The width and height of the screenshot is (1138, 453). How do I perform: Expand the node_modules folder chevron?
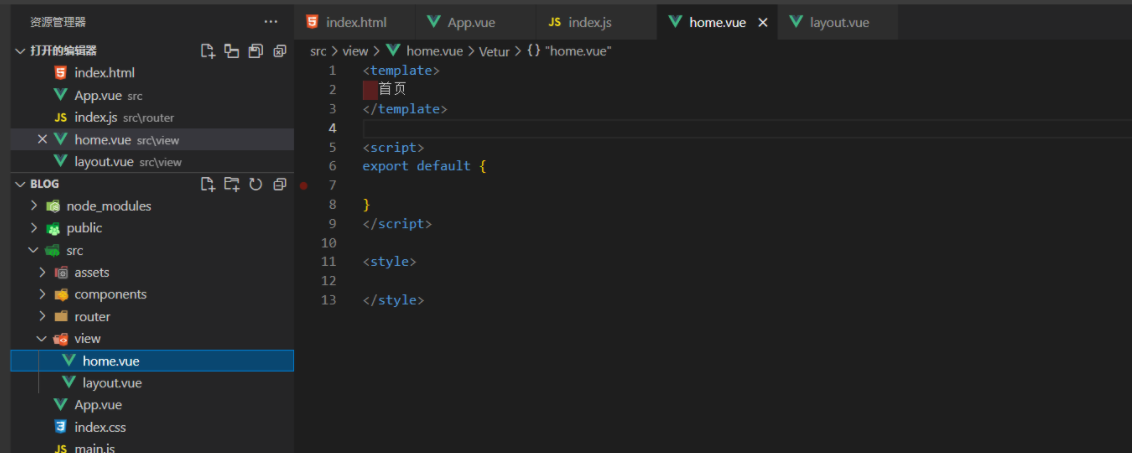(33, 206)
